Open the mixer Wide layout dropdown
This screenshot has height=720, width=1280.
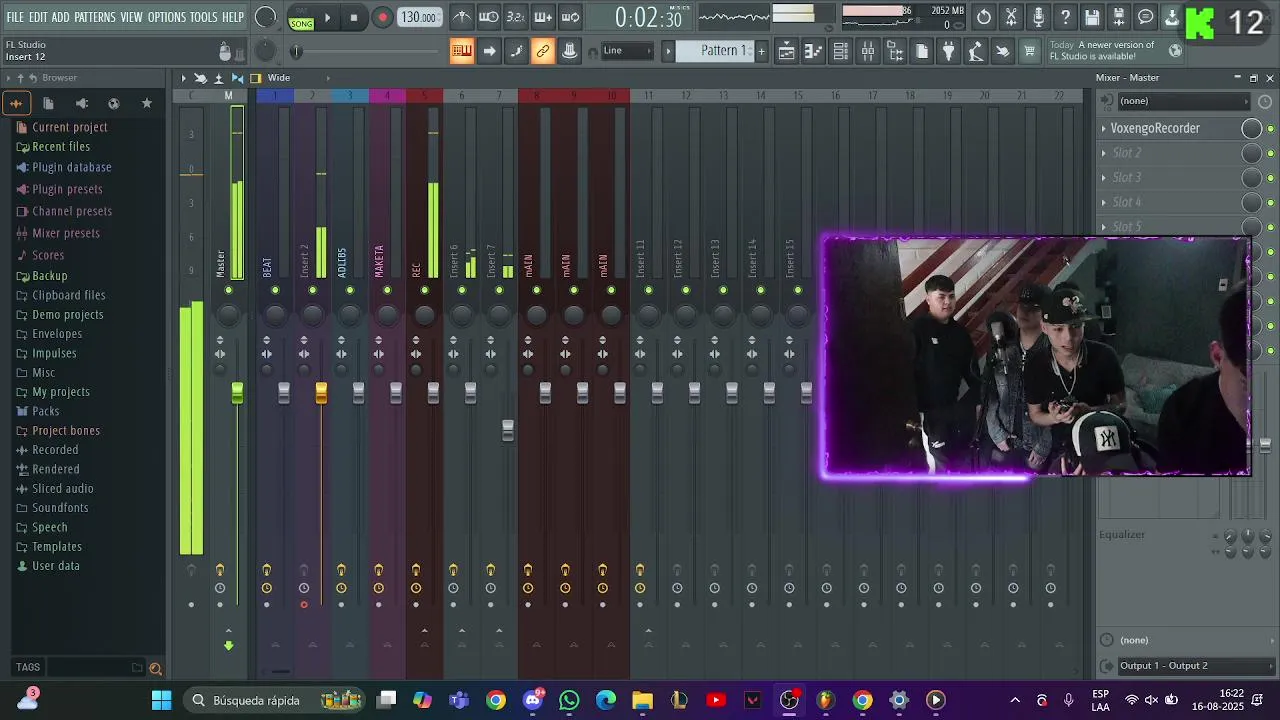click(x=293, y=78)
